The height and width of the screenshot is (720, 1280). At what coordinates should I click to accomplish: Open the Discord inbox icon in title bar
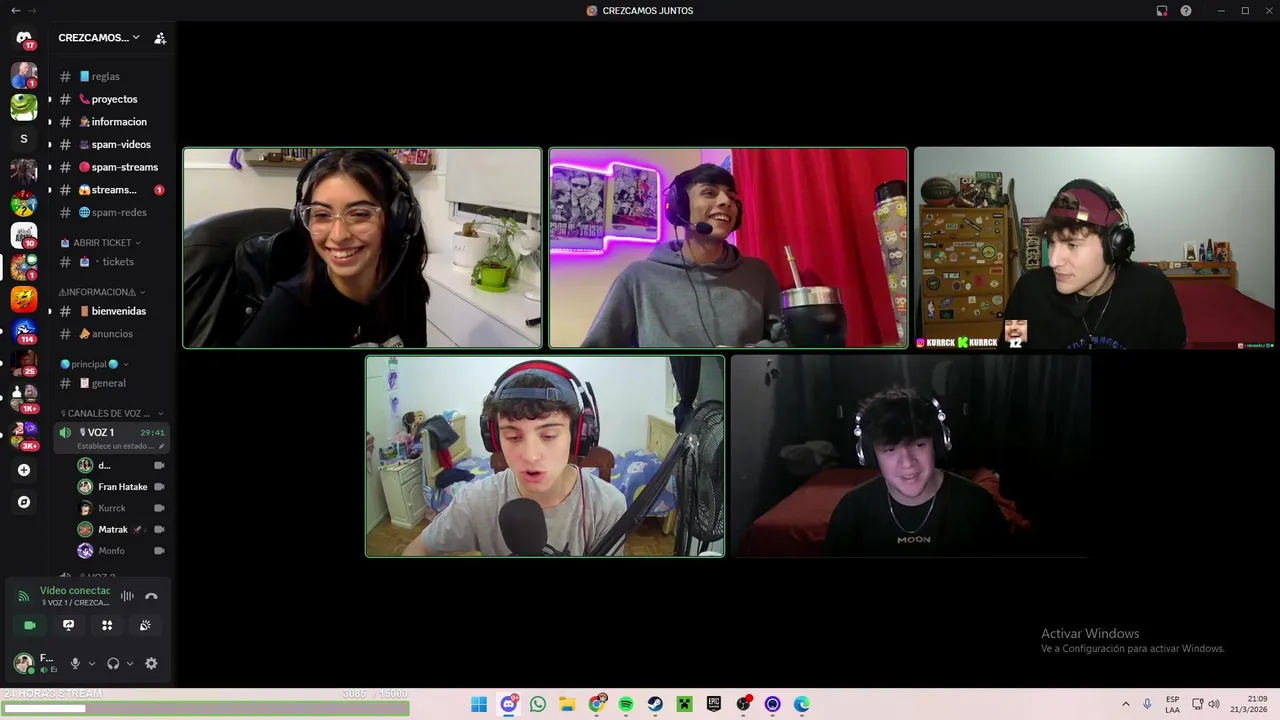1162,11
